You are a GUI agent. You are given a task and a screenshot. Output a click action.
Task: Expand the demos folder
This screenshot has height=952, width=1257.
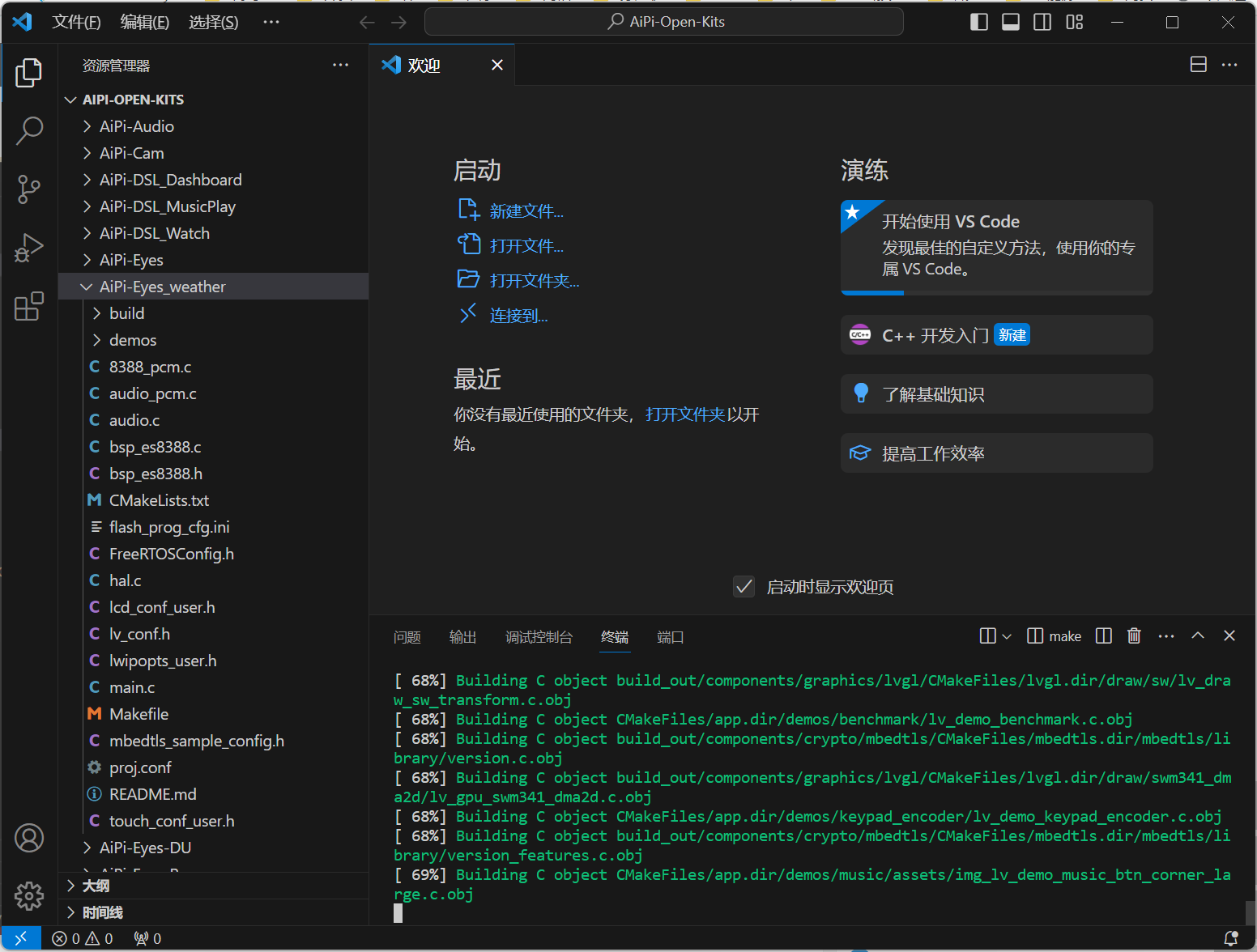coord(214,340)
